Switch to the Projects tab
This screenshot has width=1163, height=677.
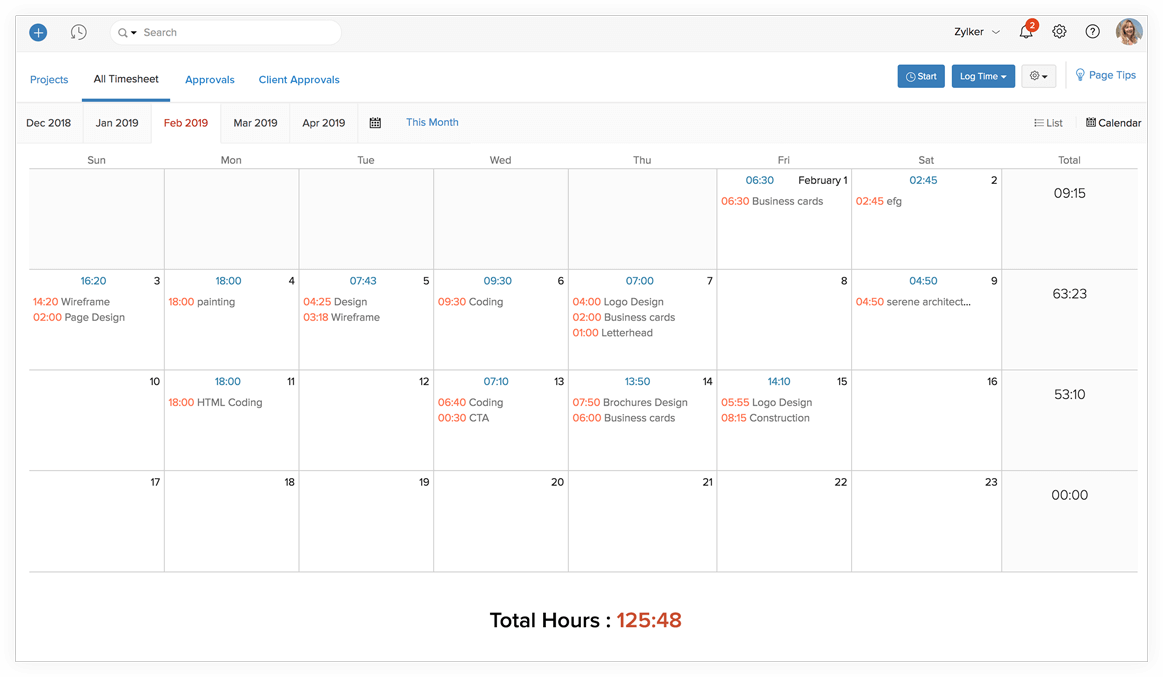pos(49,79)
